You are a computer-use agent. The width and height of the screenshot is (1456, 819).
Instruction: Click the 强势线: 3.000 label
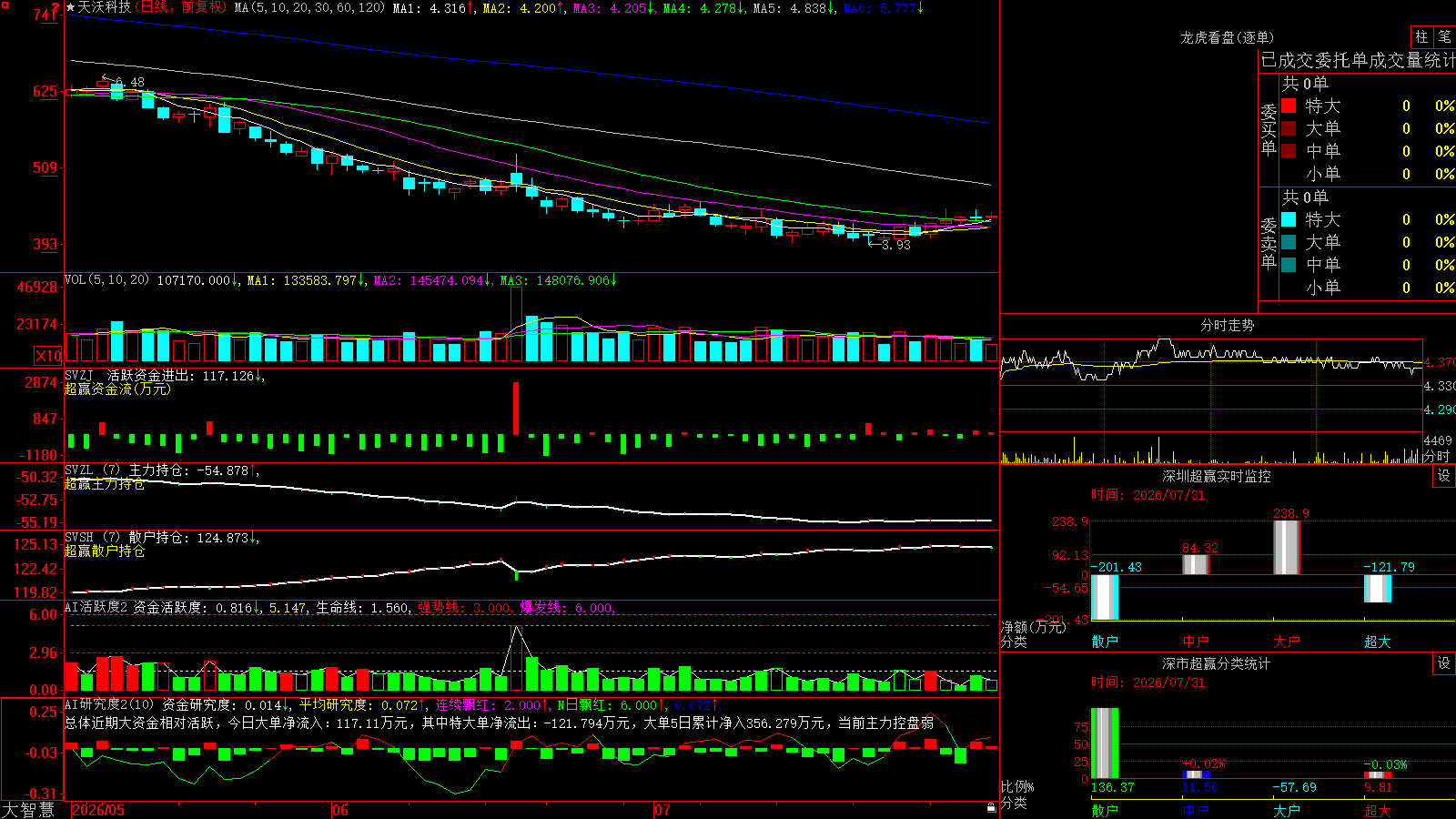coord(465,607)
